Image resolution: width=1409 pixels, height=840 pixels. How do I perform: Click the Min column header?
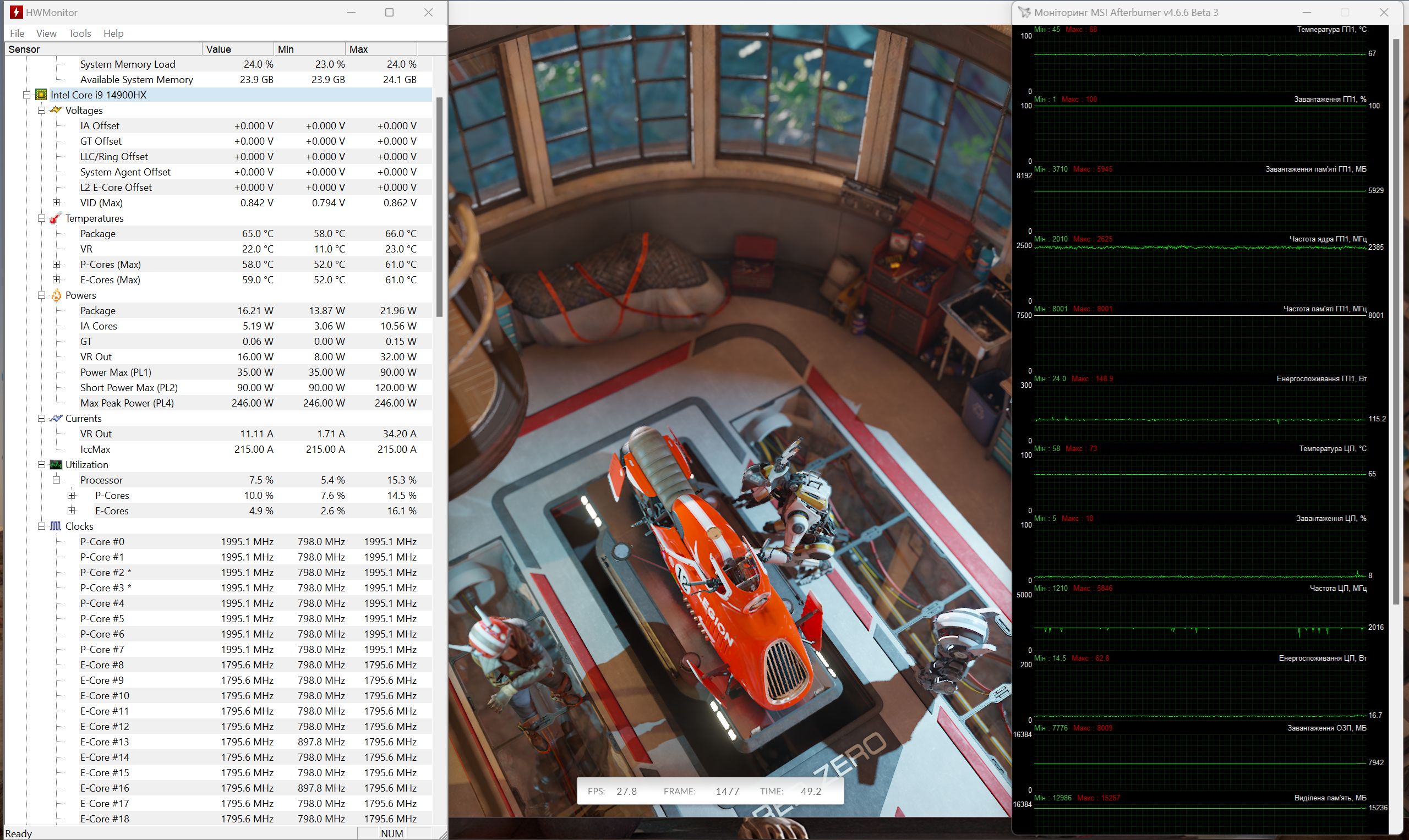pos(309,50)
